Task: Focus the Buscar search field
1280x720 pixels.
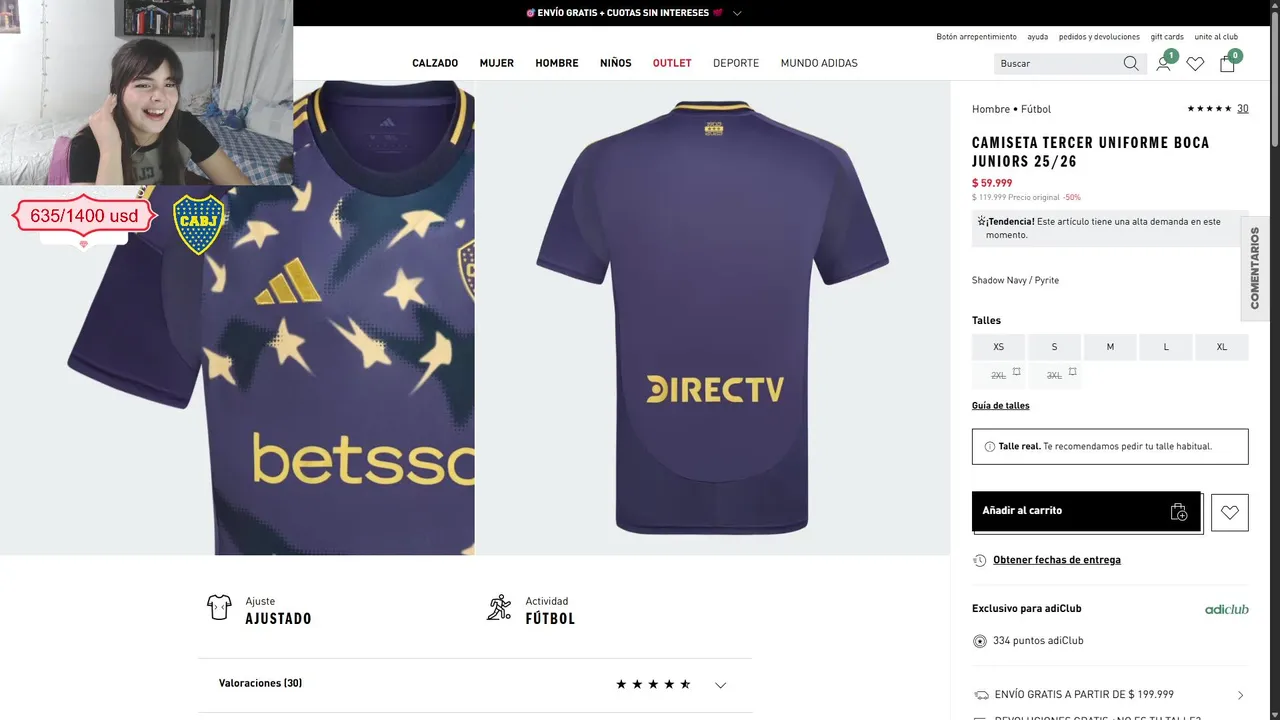Action: pos(1055,63)
